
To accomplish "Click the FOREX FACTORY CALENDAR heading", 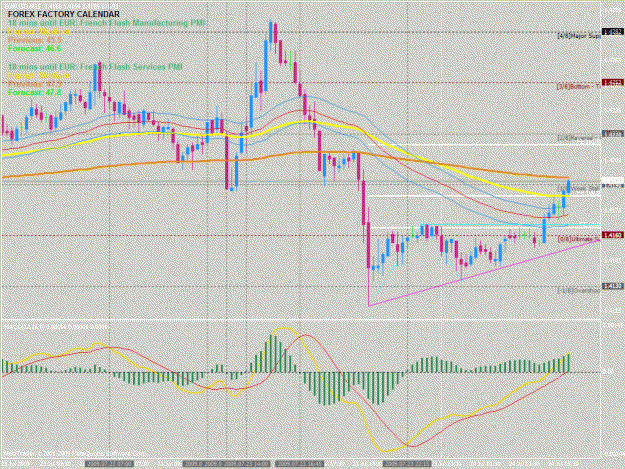I will 63,14.
